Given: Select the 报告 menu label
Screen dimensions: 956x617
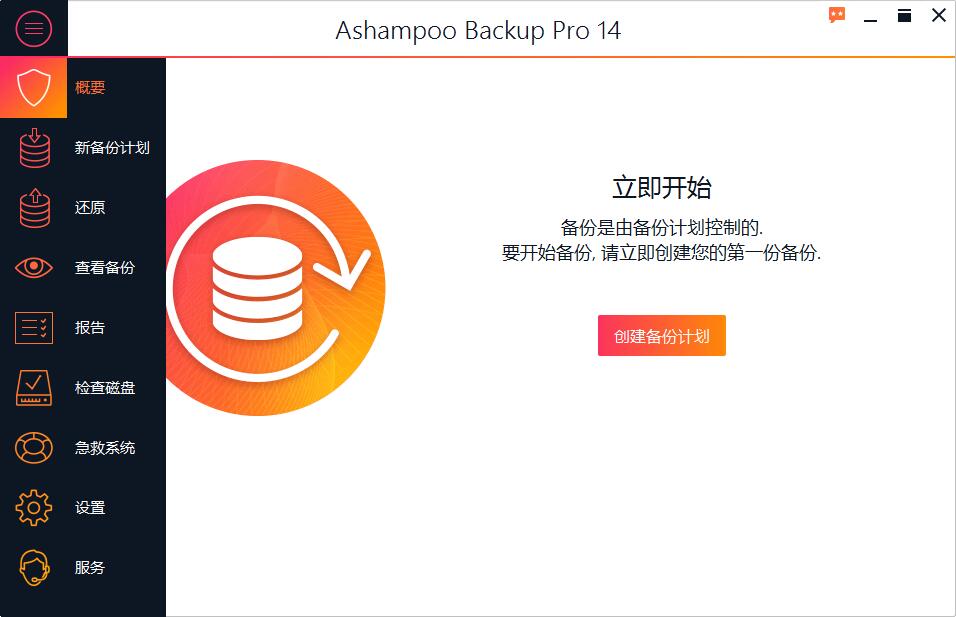Looking at the screenshot, I should click(x=90, y=327).
